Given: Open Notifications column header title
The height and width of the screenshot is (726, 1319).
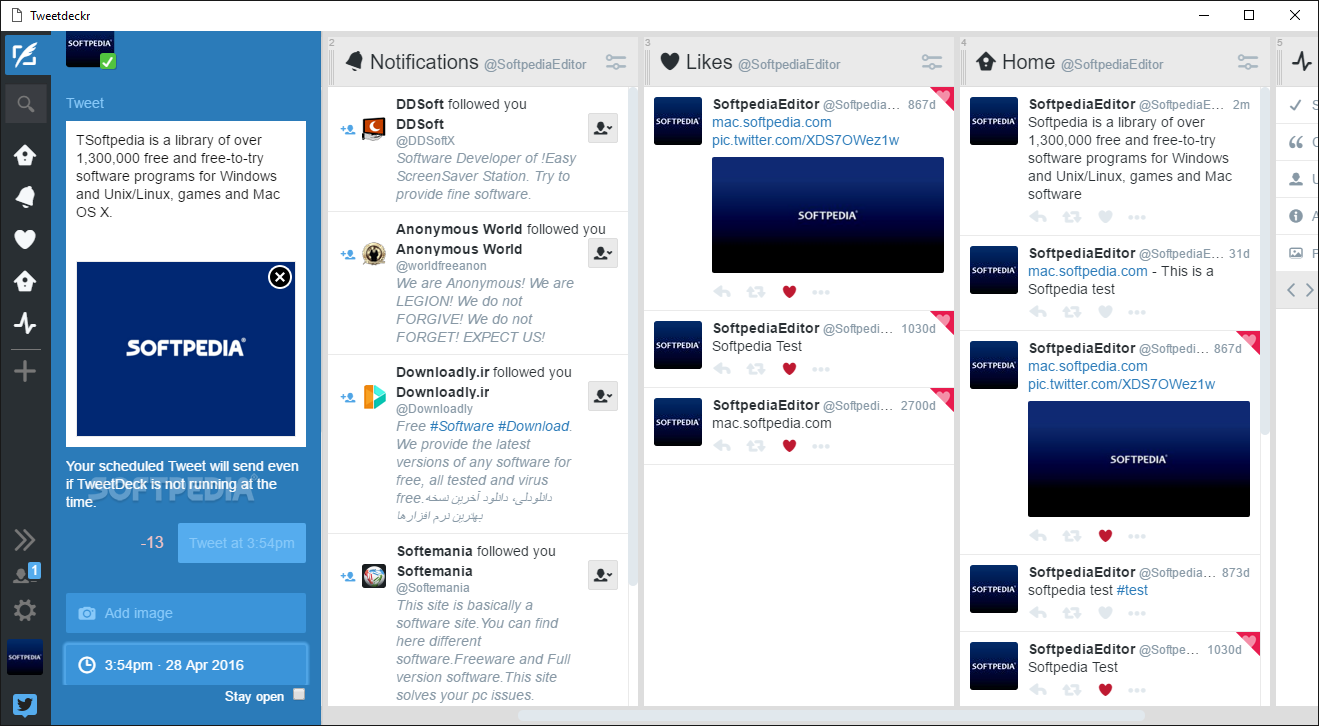Looking at the screenshot, I should coord(424,62).
